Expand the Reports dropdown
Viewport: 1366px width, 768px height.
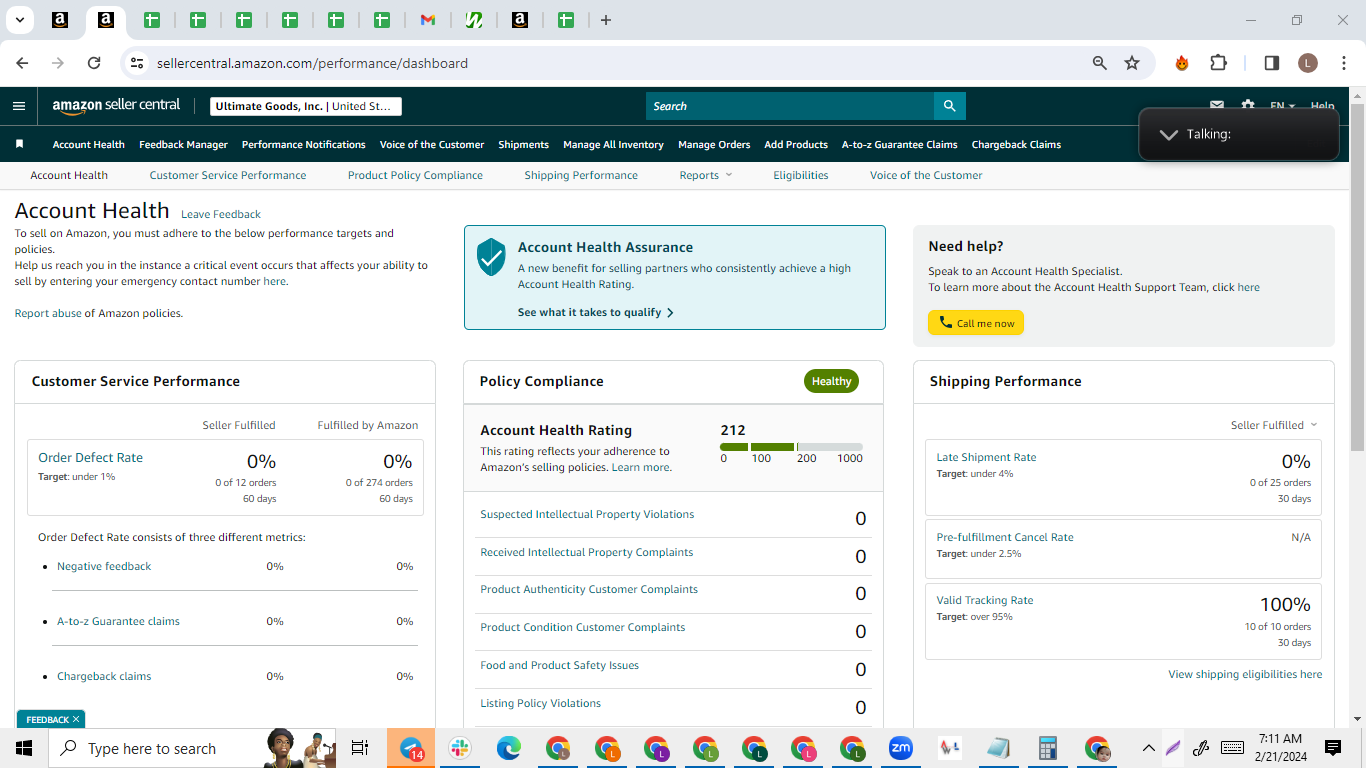click(x=706, y=175)
